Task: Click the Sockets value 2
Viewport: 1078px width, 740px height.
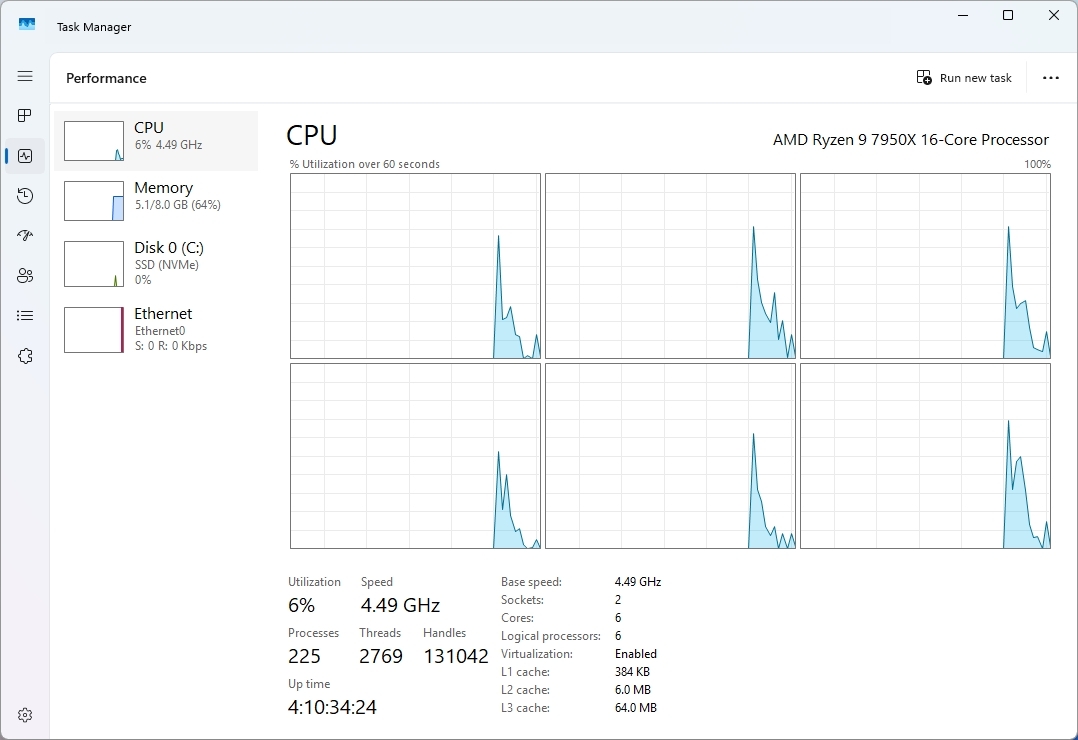Action: click(618, 600)
